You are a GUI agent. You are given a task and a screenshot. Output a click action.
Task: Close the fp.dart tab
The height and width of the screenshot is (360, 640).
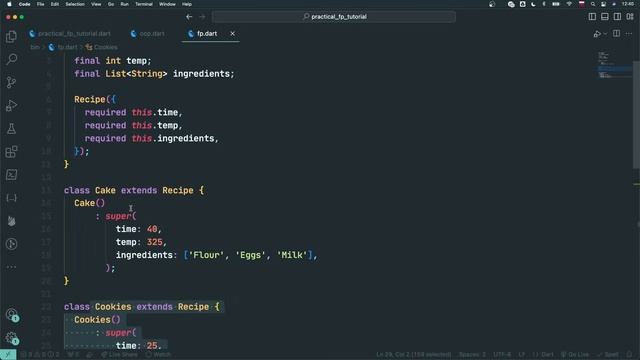pos(232,33)
